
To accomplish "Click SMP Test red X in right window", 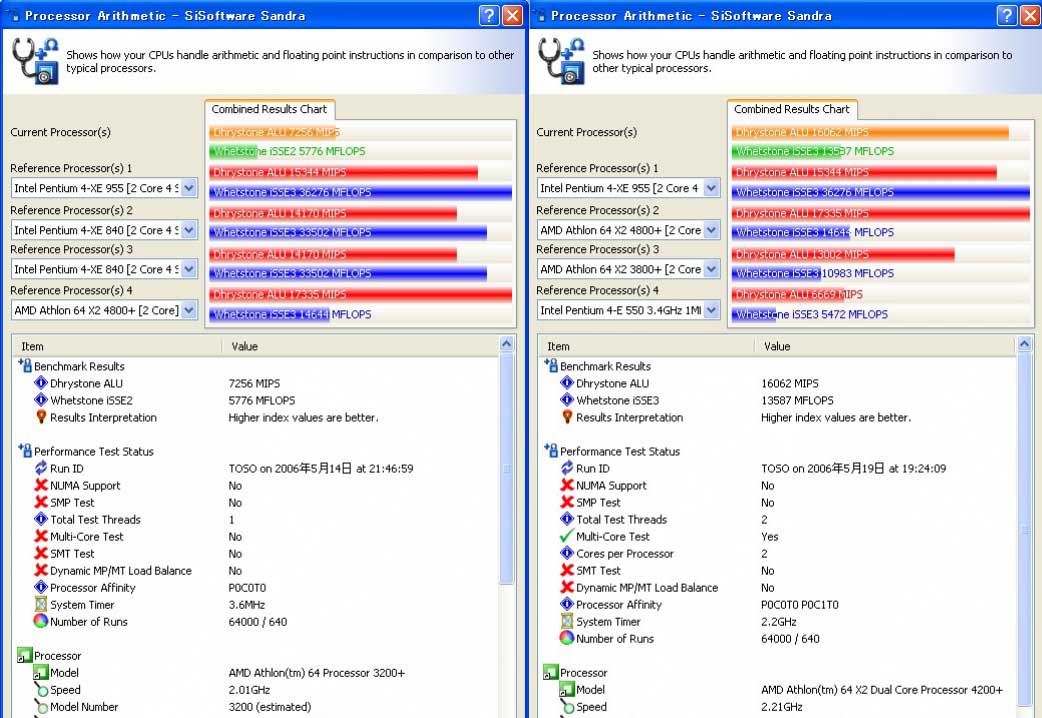I will 567,502.
